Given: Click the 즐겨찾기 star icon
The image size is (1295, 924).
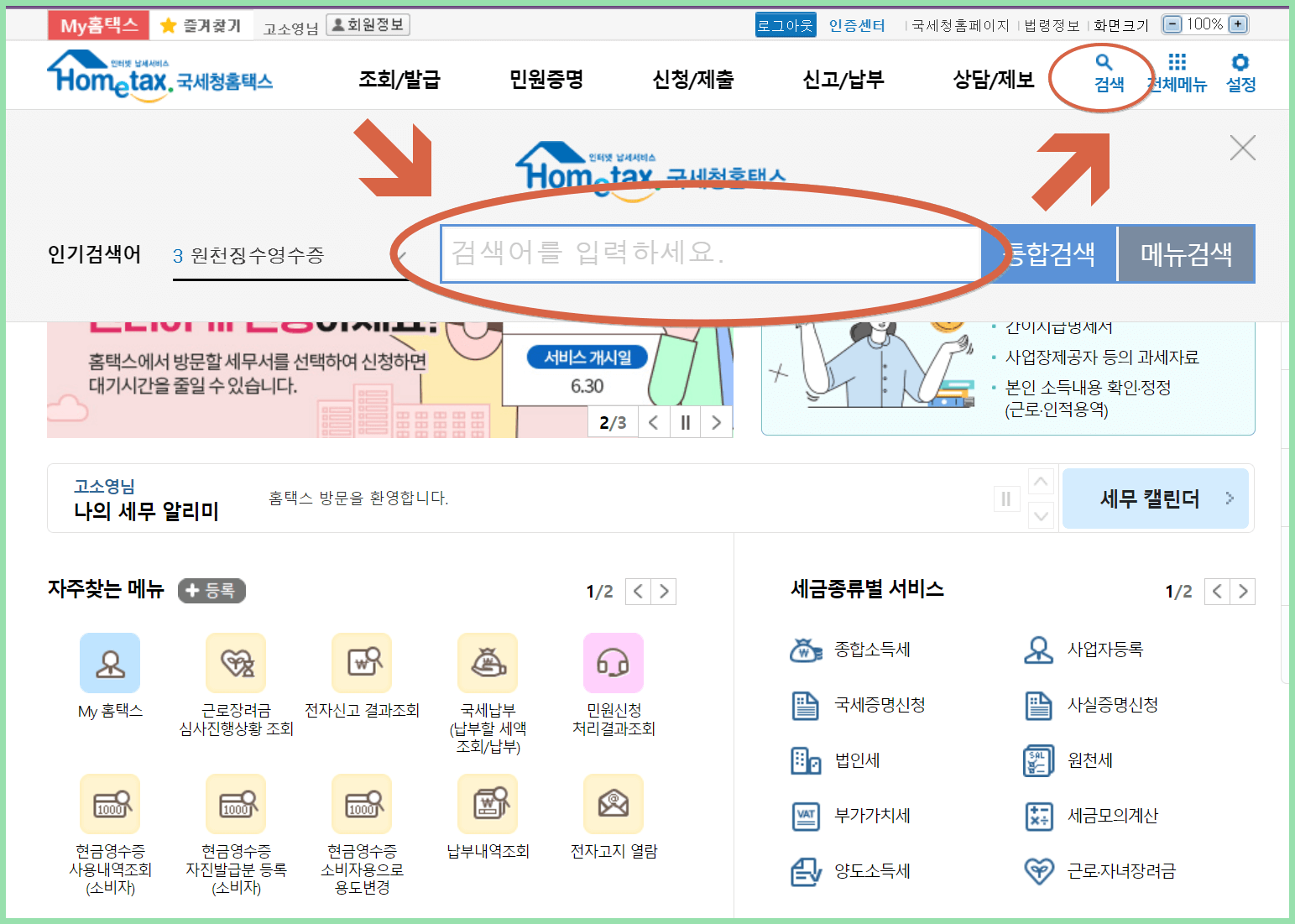Looking at the screenshot, I should 168,26.
